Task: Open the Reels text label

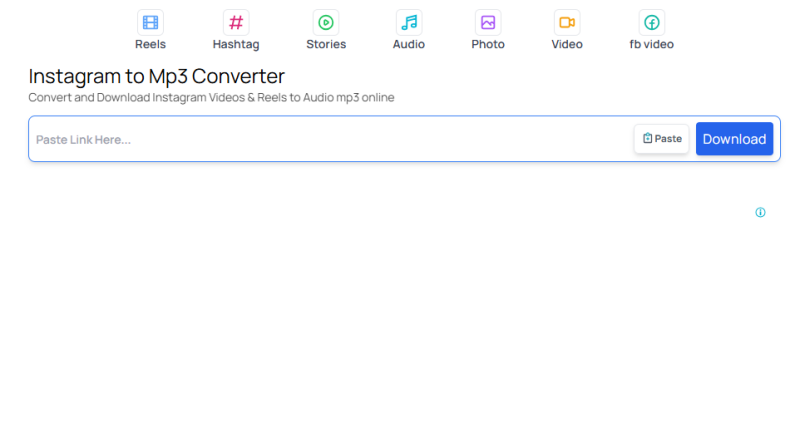Action: [x=150, y=45]
